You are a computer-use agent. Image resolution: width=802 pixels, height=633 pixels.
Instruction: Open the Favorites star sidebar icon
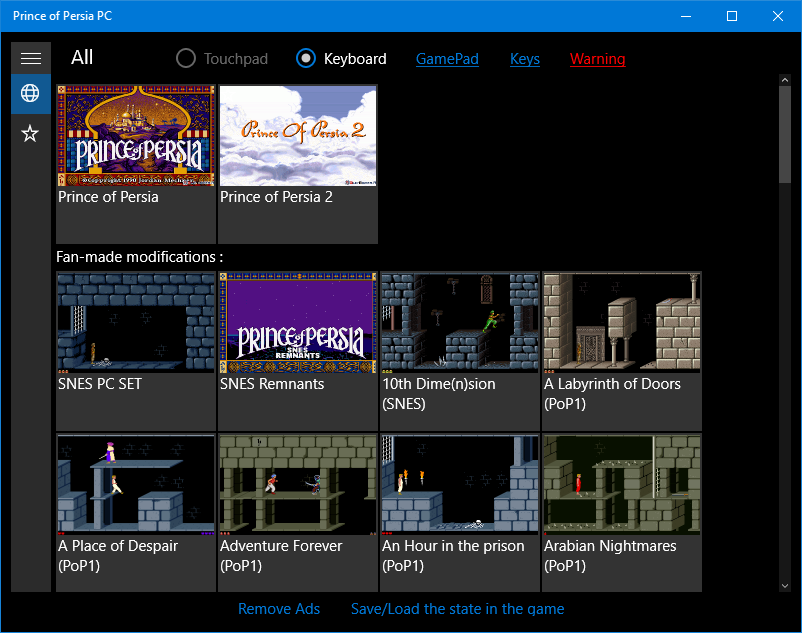tap(30, 132)
